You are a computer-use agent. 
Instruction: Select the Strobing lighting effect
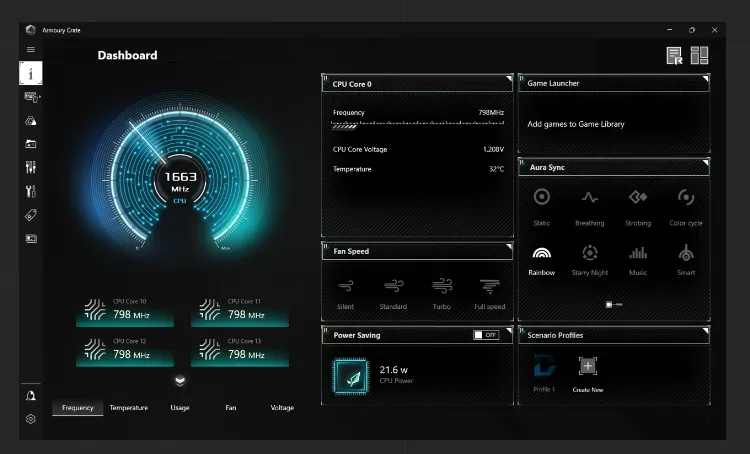(638, 207)
